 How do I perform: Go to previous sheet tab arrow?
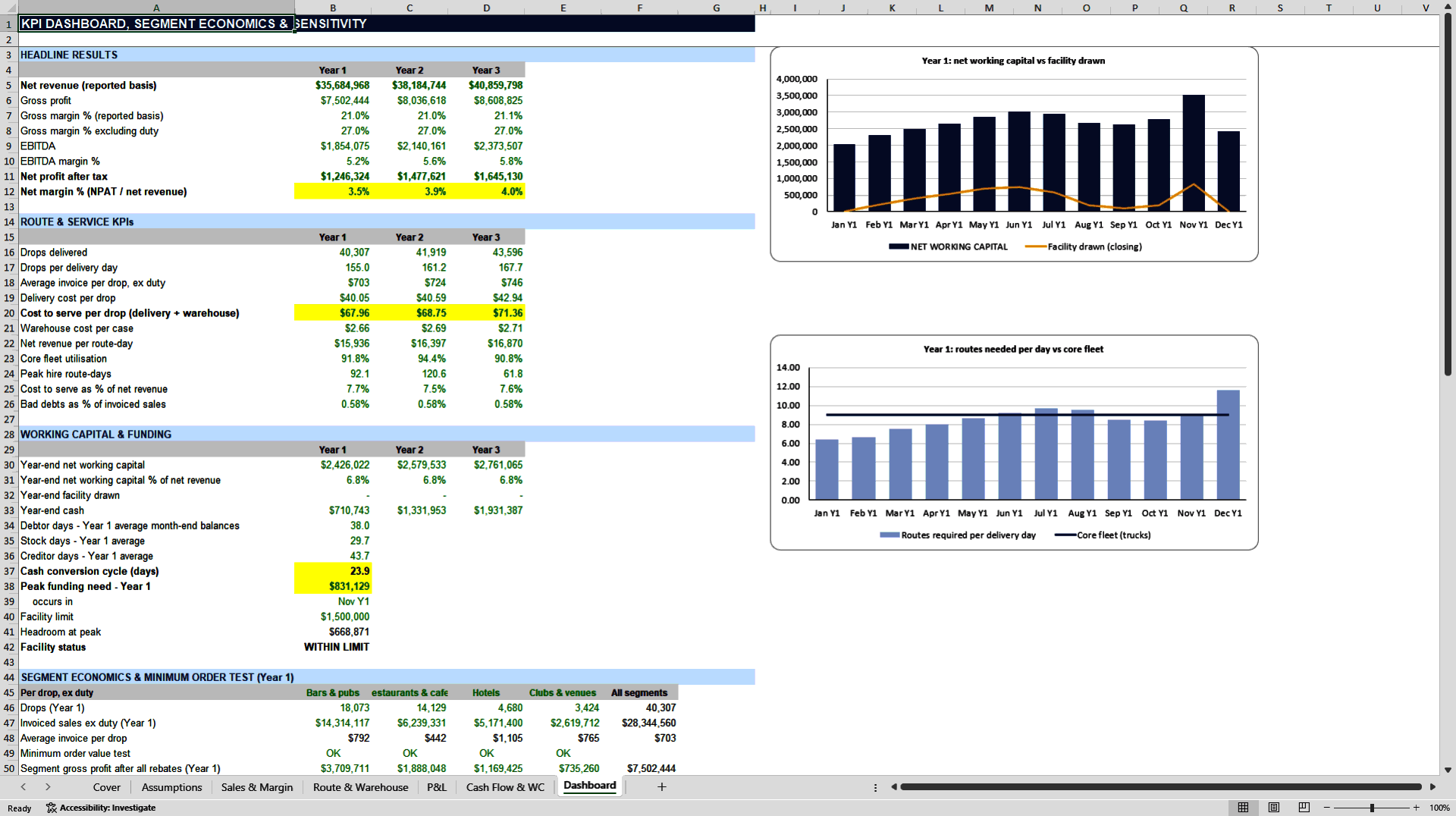(x=24, y=787)
